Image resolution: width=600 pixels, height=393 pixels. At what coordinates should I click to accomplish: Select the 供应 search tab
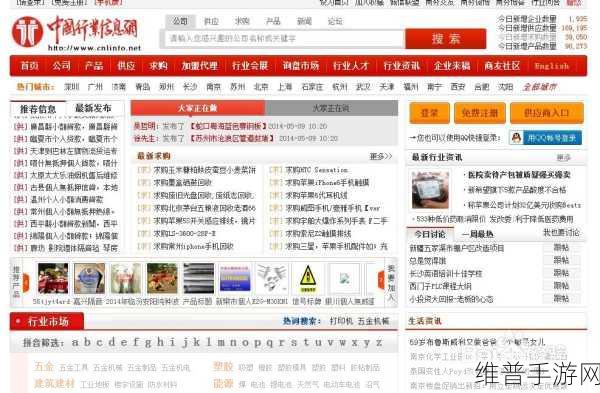point(211,21)
